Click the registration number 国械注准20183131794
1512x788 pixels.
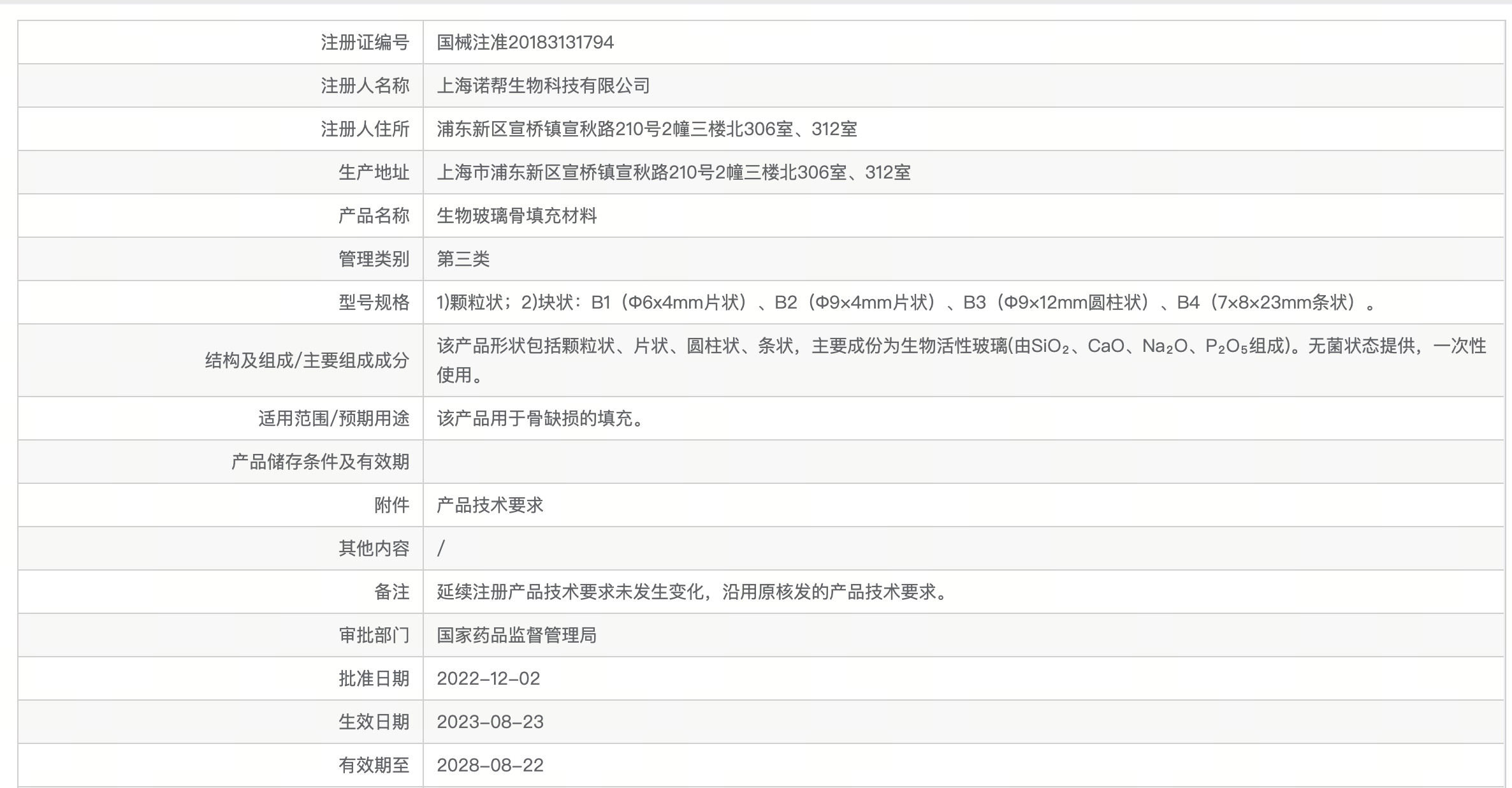pyautogui.click(x=525, y=43)
